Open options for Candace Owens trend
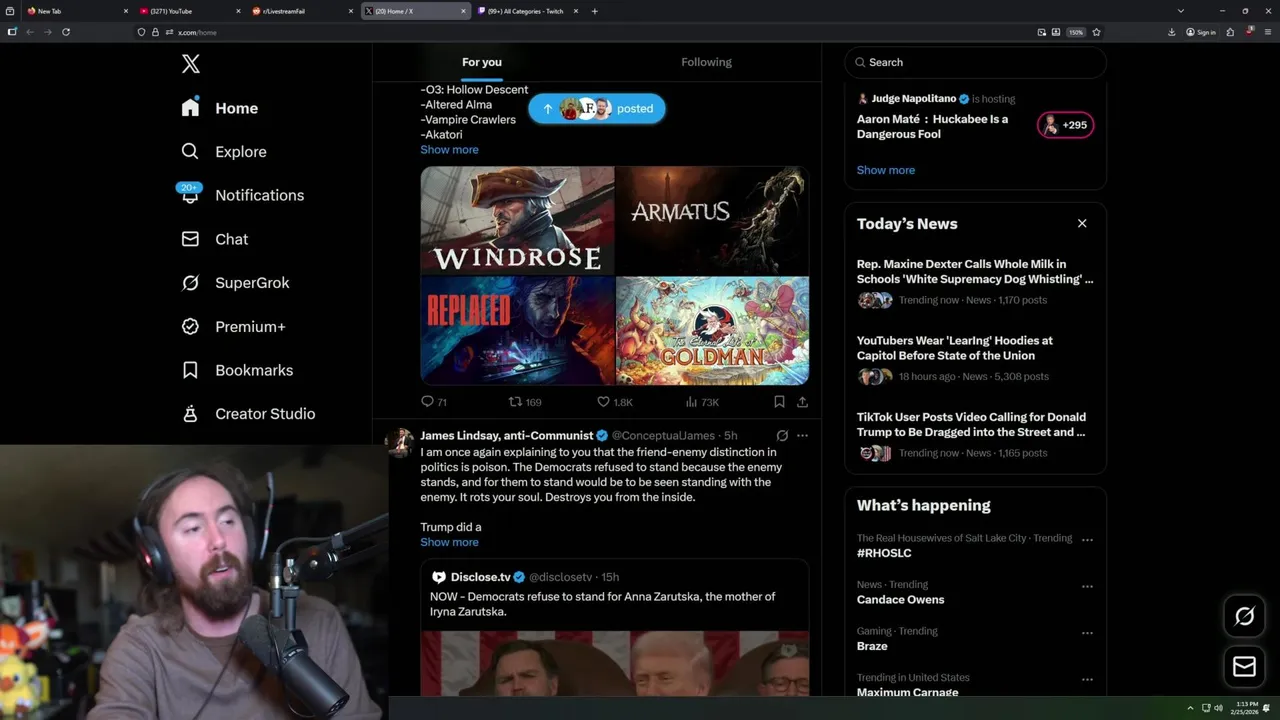 pos(1087,587)
